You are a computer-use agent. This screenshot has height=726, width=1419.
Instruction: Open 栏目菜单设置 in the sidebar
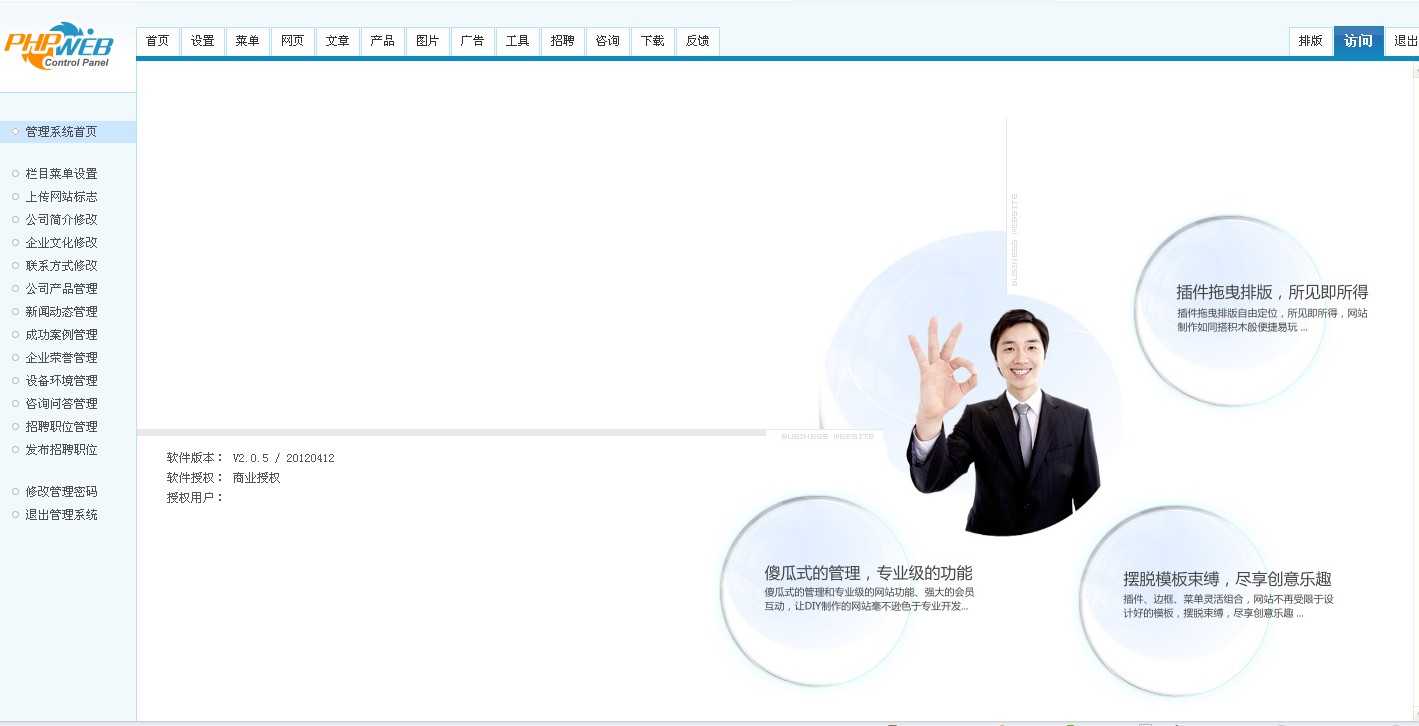61,173
